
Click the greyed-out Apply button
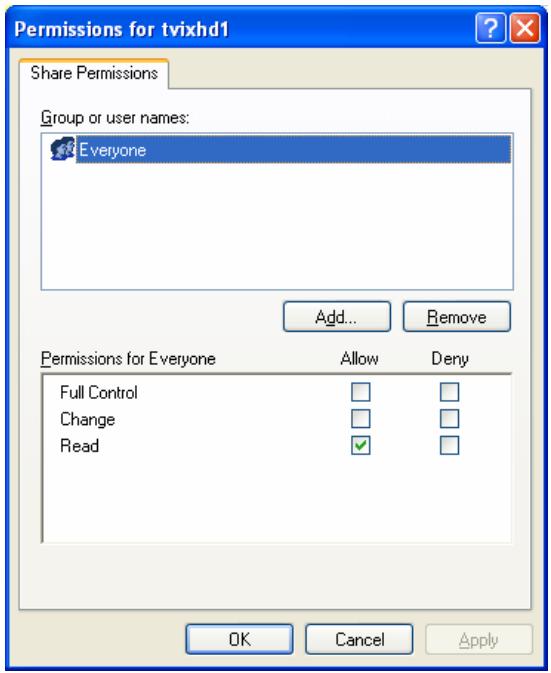(x=478, y=639)
